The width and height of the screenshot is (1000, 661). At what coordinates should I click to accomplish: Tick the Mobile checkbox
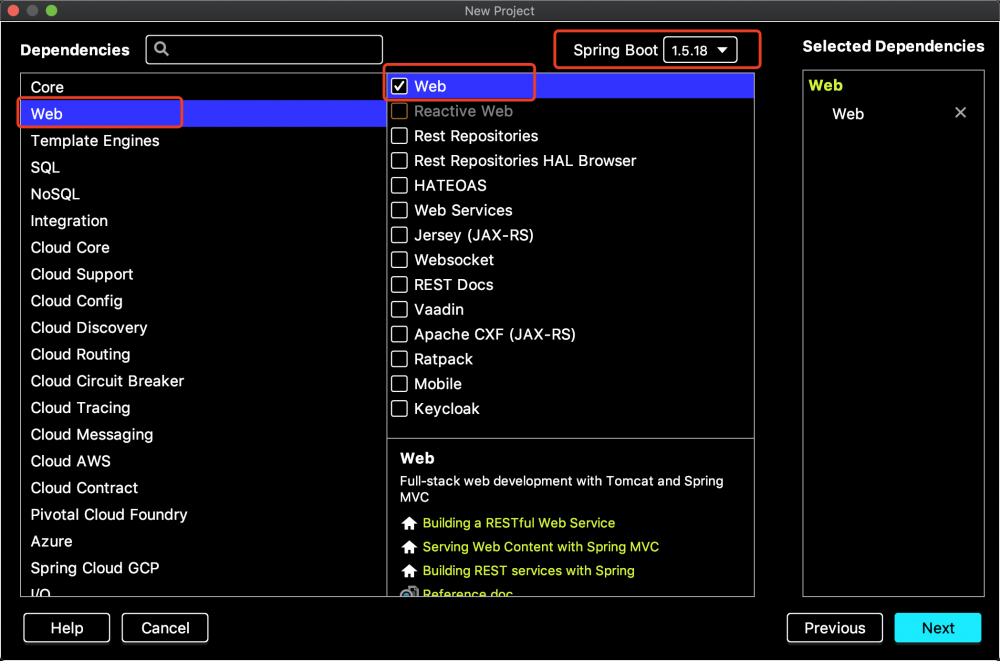point(399,384)
